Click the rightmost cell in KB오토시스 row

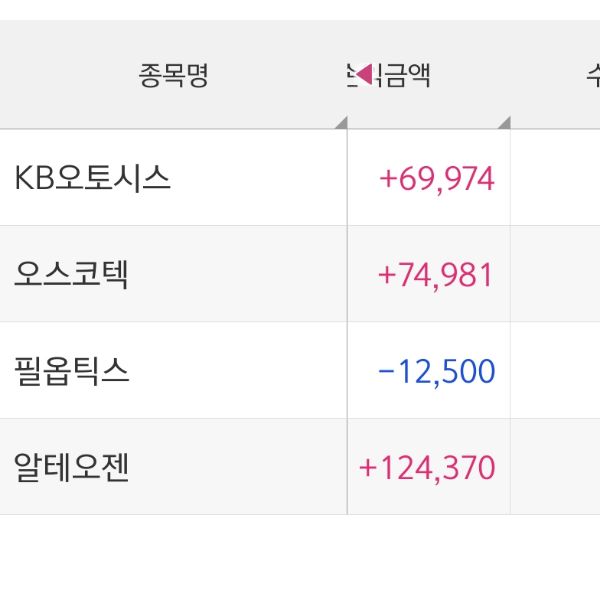tap(556, 178)
